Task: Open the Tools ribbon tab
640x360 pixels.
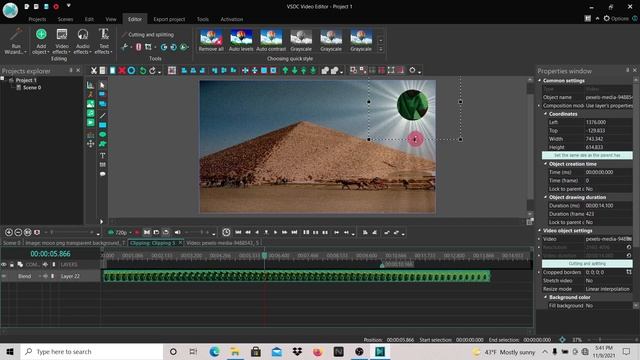Action: (202, 19)
